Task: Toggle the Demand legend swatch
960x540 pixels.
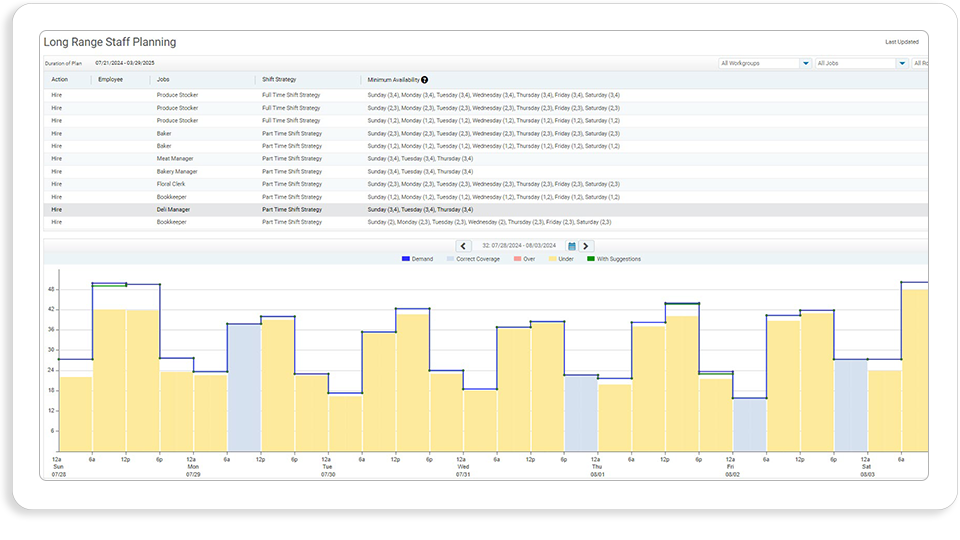Action: click(405, 259)
